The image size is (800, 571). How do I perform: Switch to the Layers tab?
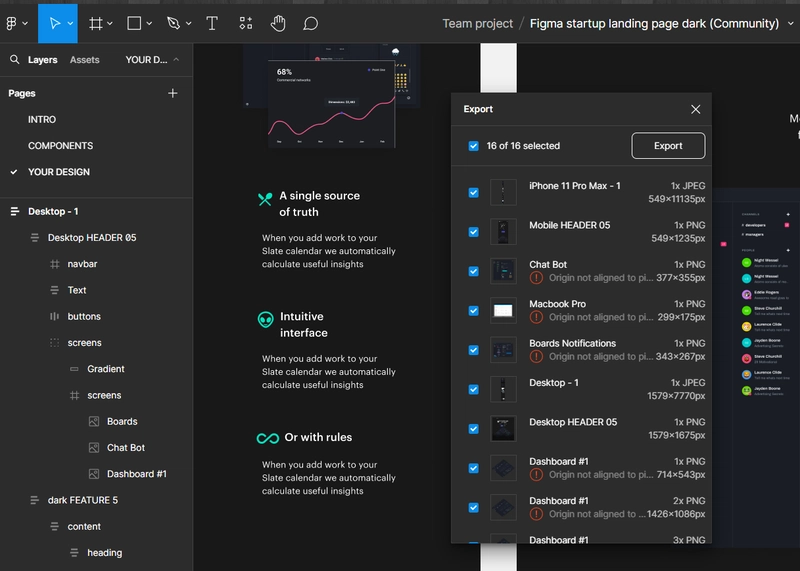point(42,60)
